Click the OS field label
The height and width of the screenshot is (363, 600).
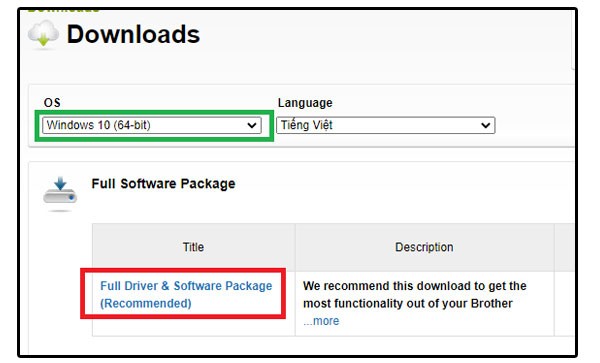52,103
